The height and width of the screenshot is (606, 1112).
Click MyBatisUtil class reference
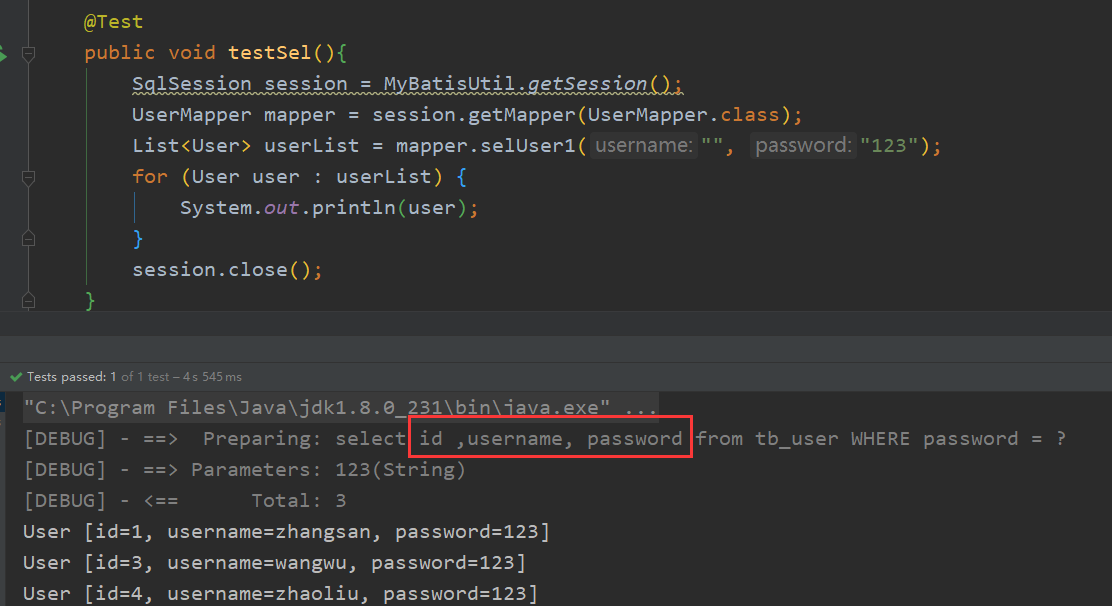pyautogui.click(x=451, y=84)
